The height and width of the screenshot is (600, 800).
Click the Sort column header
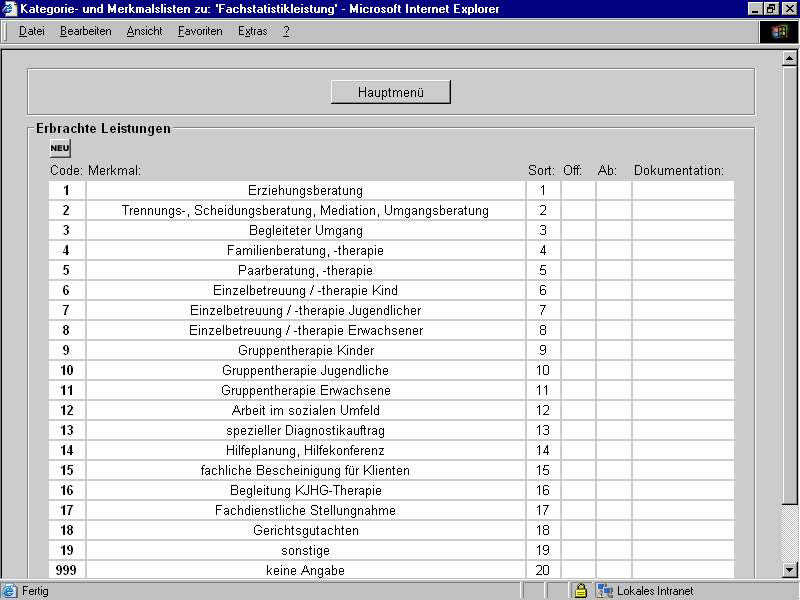(x=540, y=170)
